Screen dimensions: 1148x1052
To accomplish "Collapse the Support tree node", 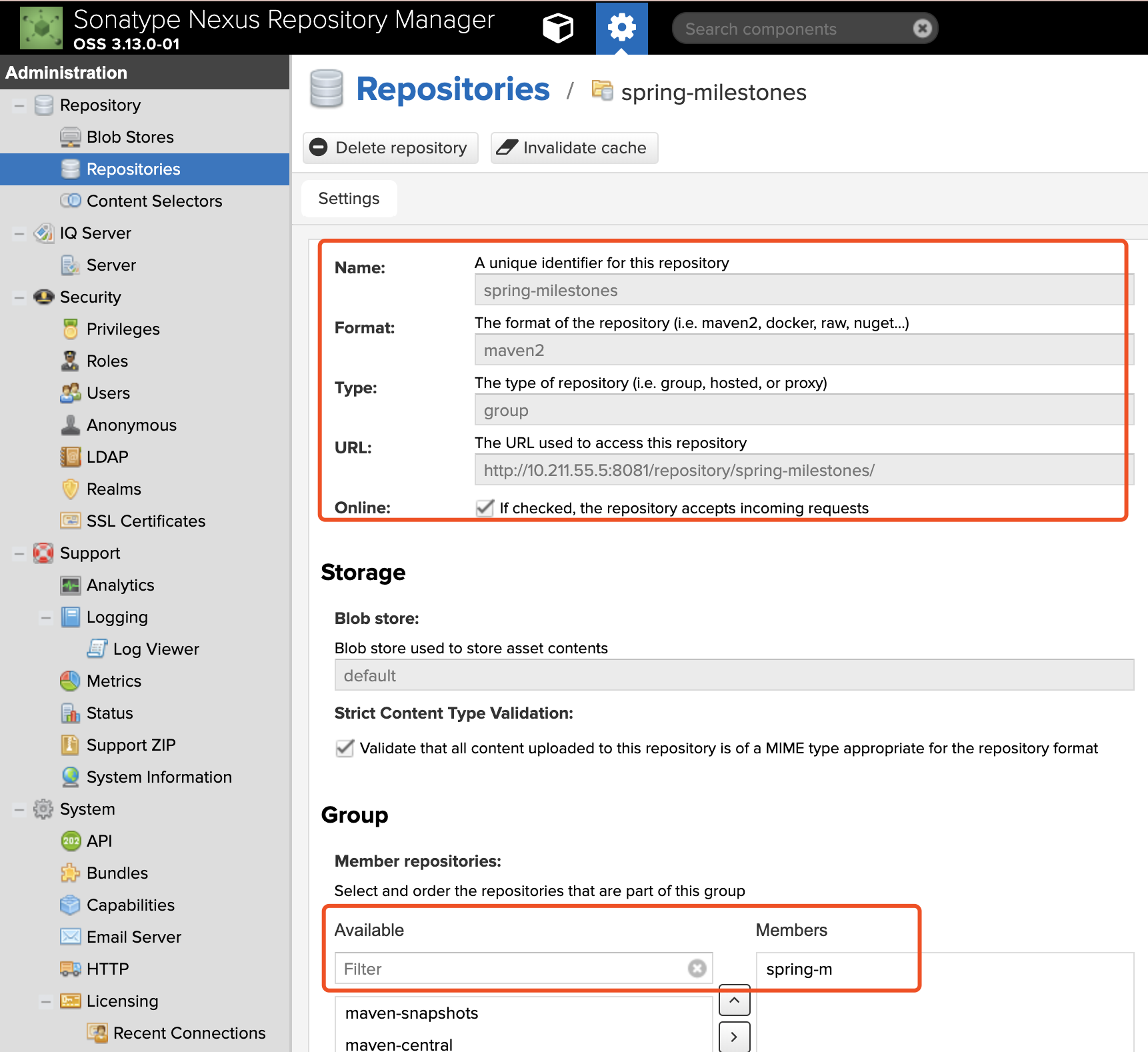I will pos(19,553).
